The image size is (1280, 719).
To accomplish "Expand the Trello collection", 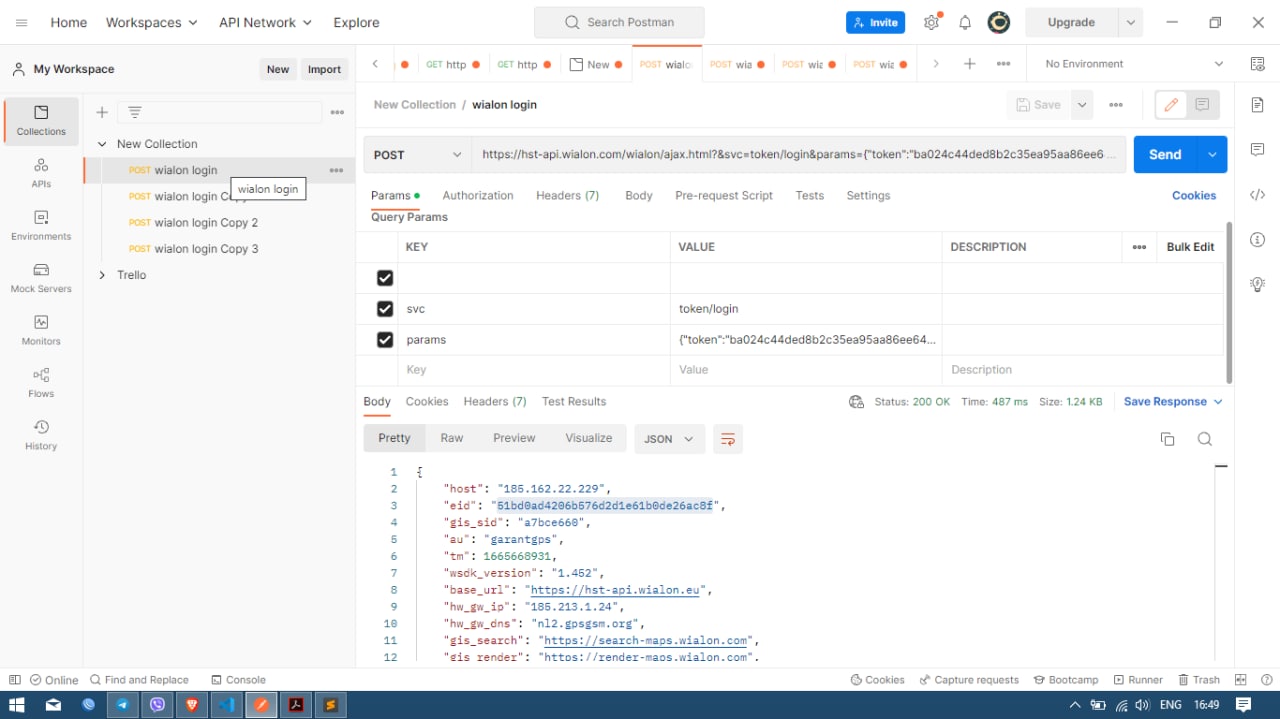I will [x=102, y=275].
